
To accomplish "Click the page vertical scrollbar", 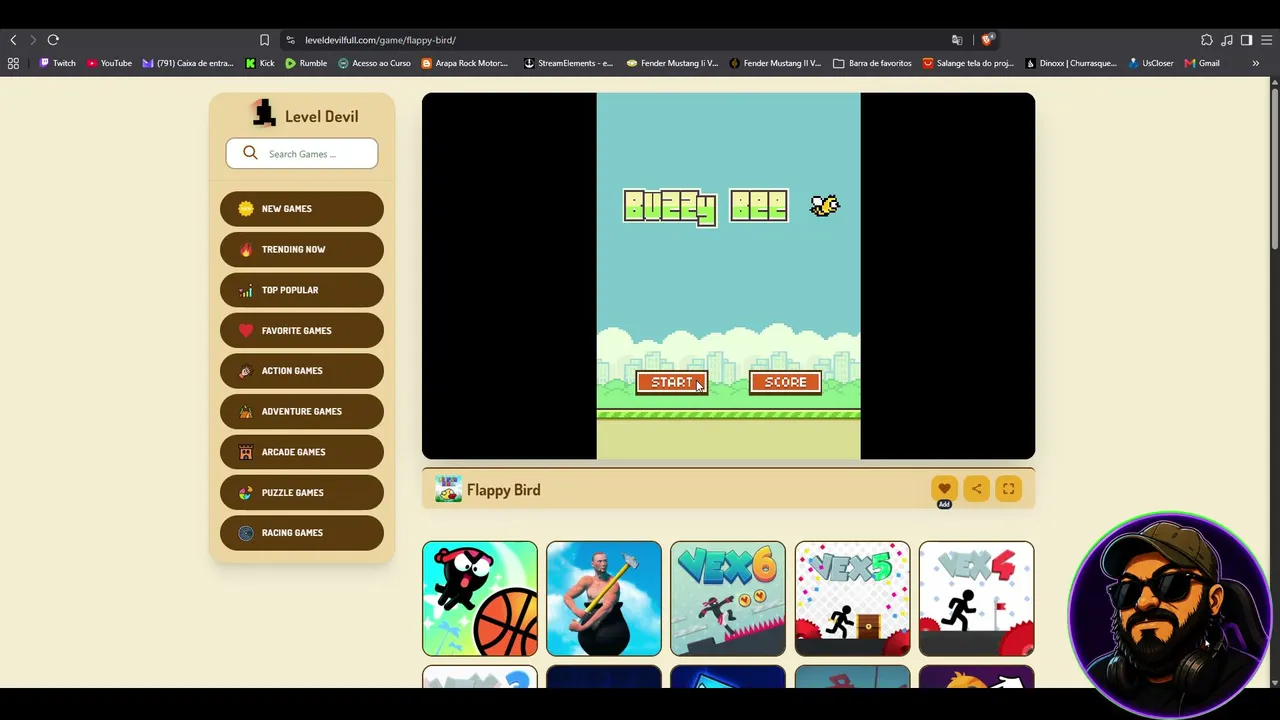I will point(1274,170).
